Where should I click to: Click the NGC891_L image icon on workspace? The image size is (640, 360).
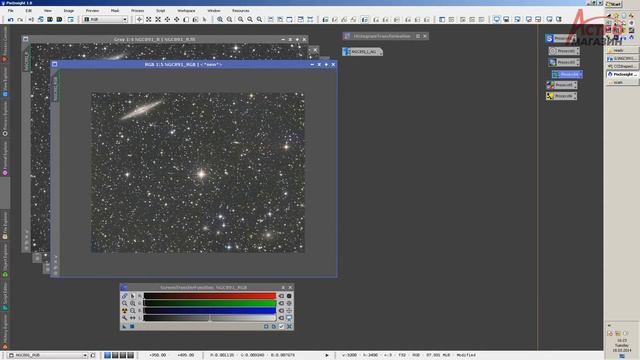tap(362, 52)
